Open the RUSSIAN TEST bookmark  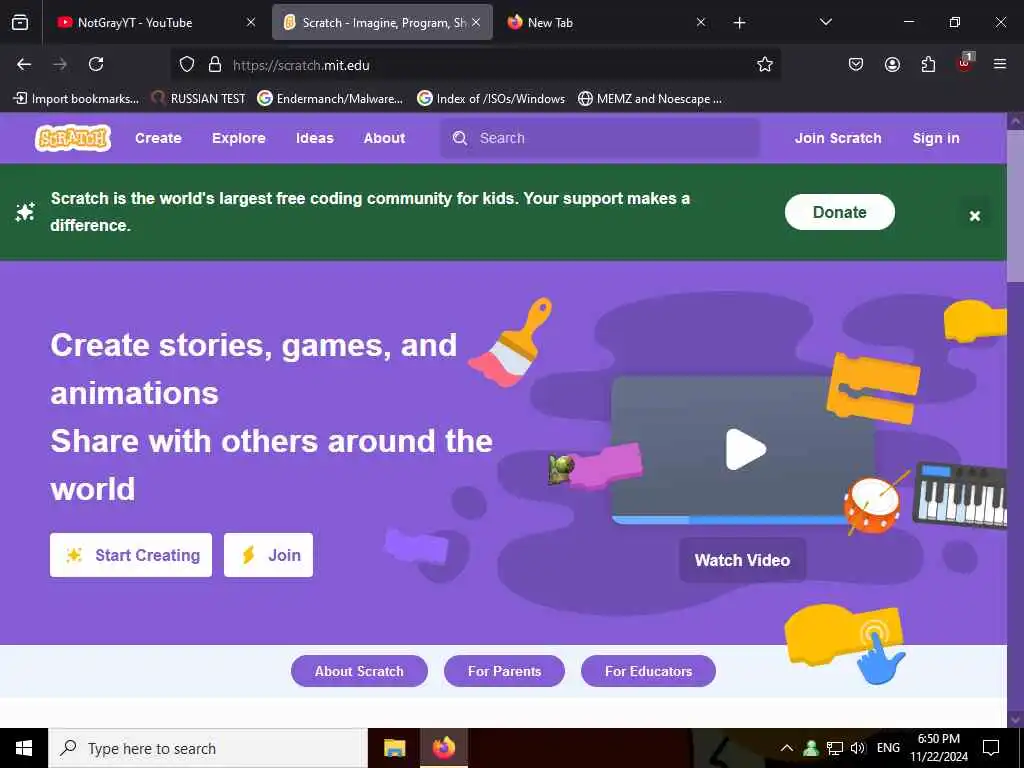point(199,99)
